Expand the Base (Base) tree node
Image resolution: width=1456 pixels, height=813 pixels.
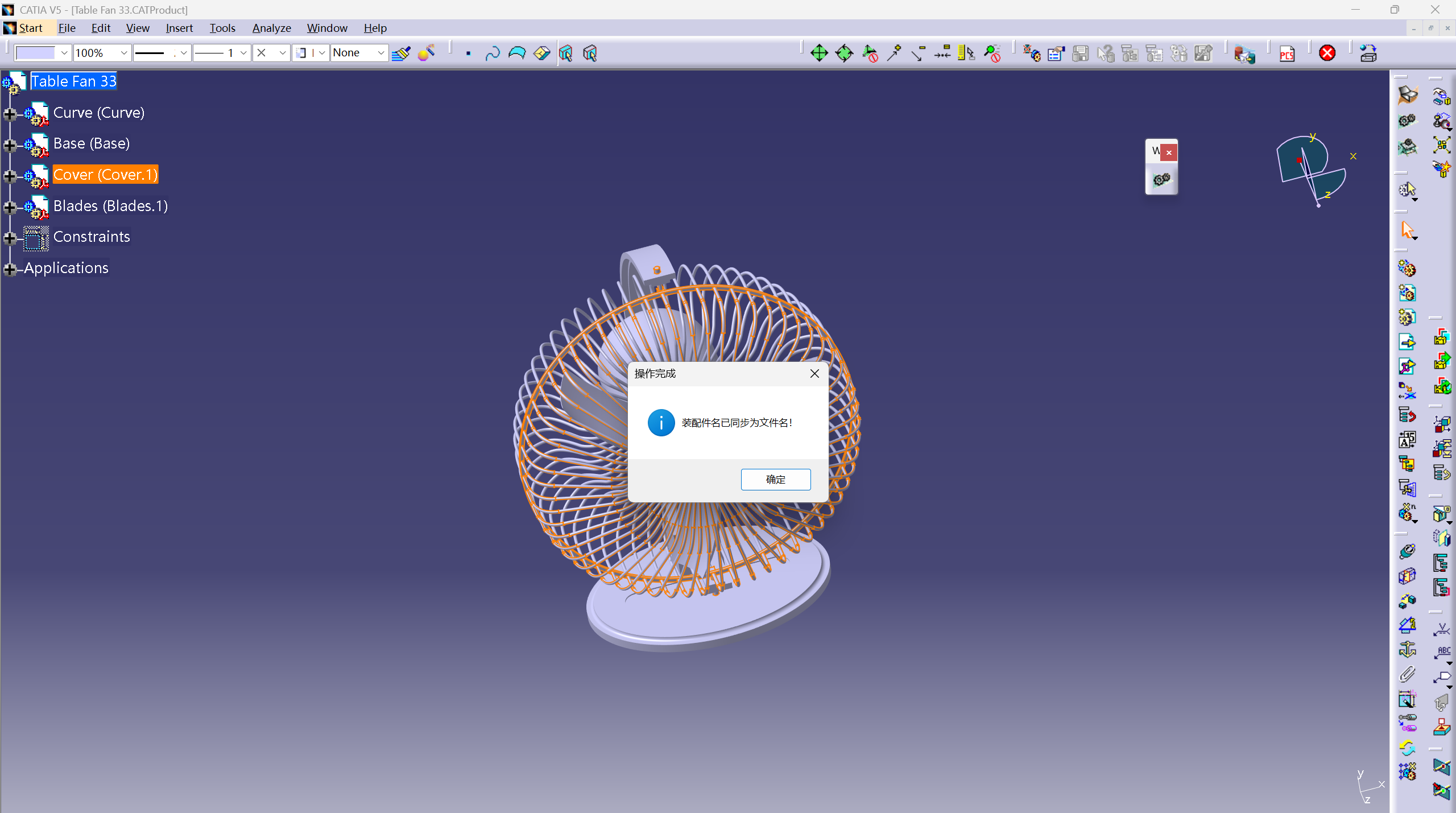[9, 145]
